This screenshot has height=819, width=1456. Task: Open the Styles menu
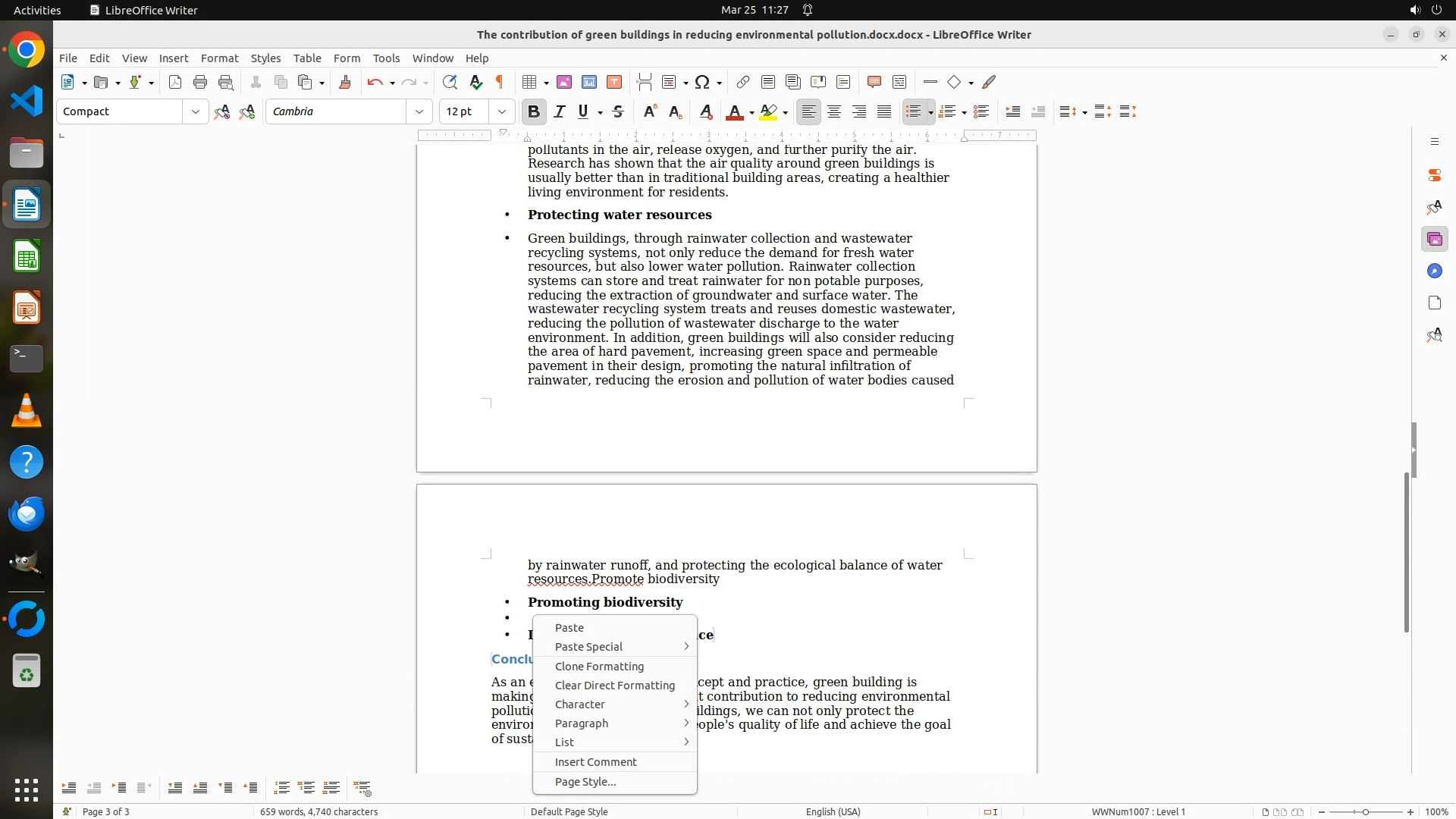(265, 58)
